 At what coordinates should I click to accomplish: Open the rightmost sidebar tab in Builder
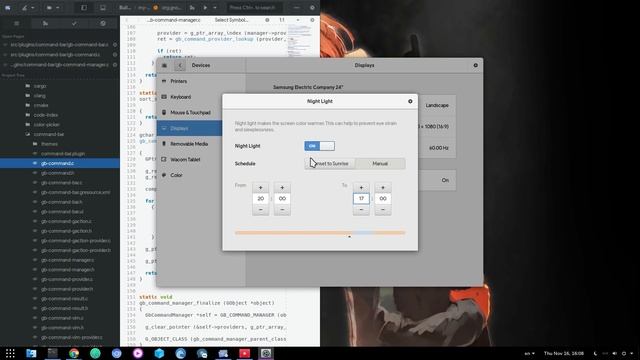[103, 24]
